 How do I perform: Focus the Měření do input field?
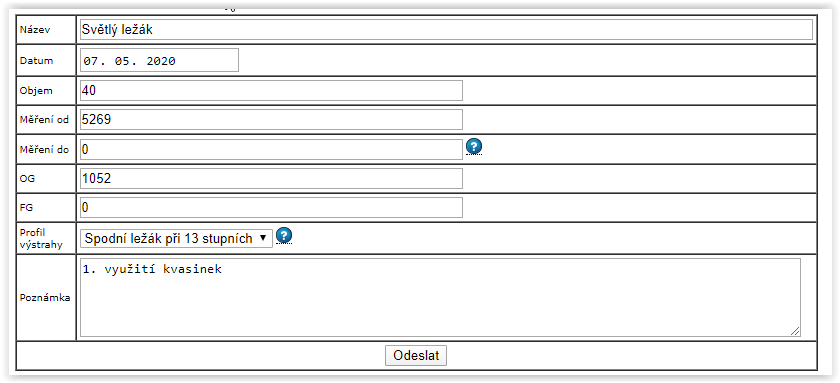pos(271,149)
